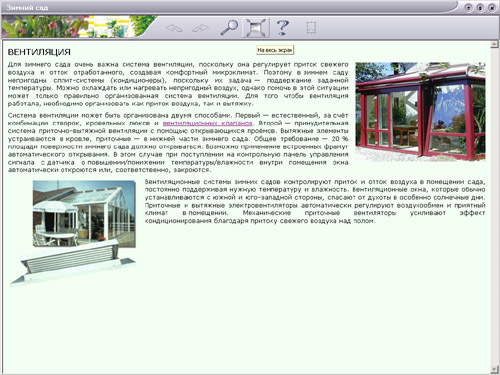Click the scrollbar down arrow
This screenshot has height=375, width=500.
pos(494,369)
